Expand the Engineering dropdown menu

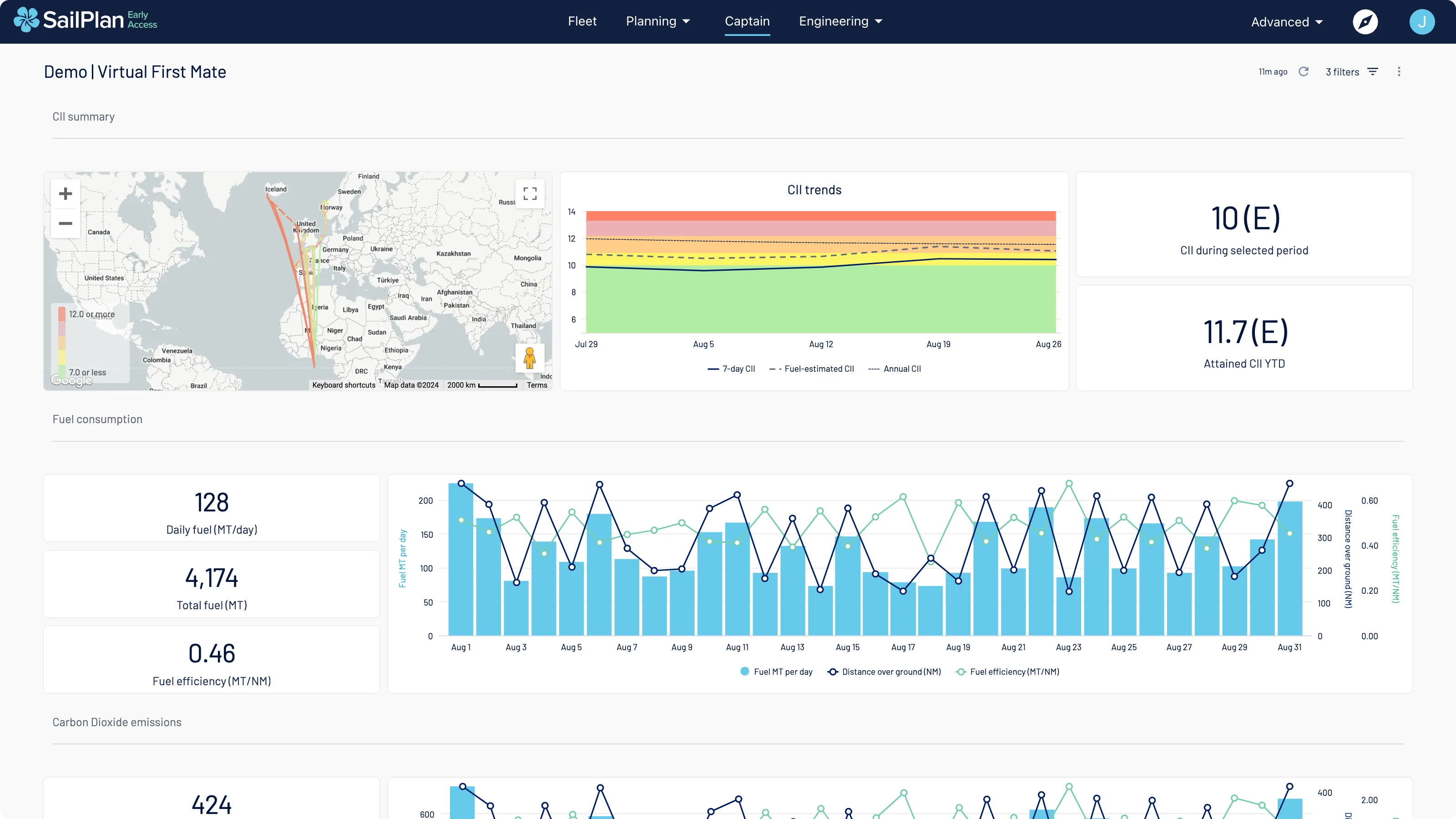(840, 21)
